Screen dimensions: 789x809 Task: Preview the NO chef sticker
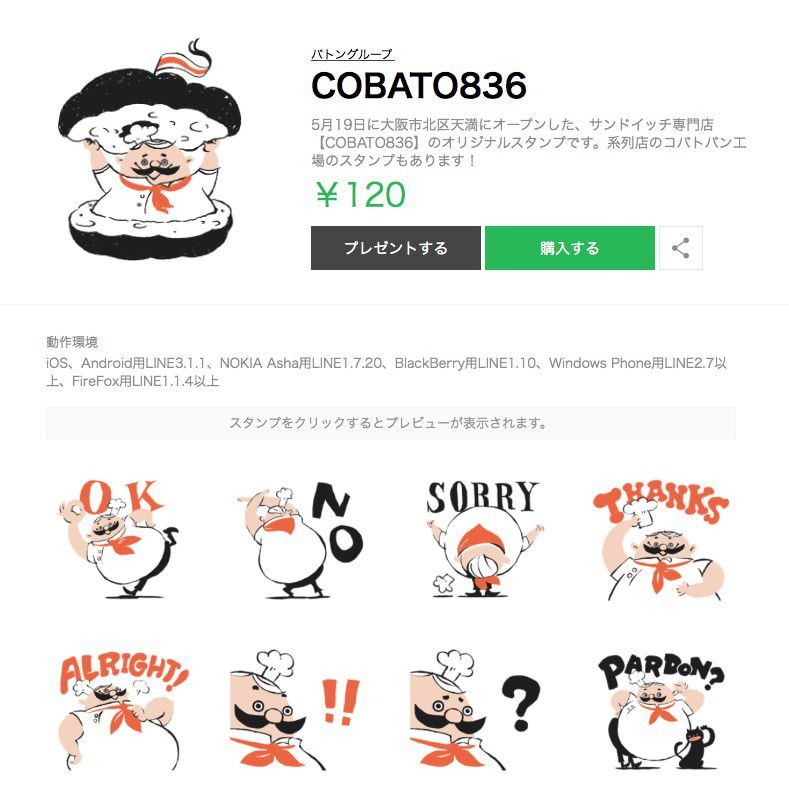(300, 540)
